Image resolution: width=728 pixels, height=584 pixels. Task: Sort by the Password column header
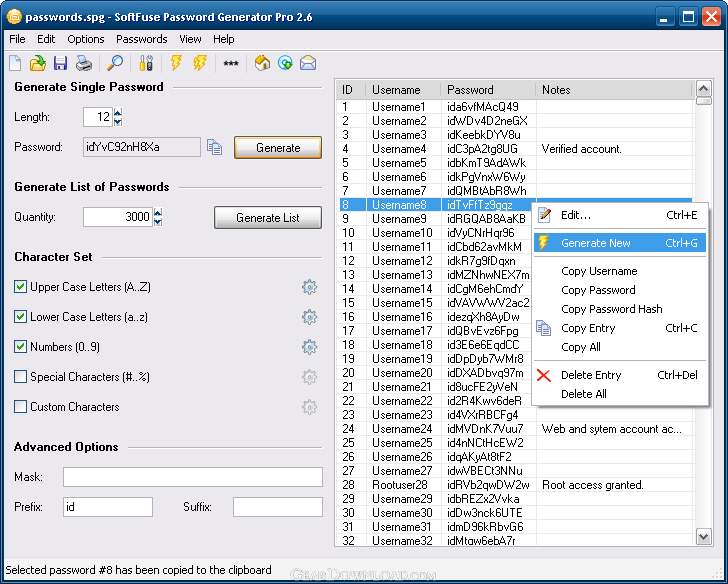pos(488,90)
